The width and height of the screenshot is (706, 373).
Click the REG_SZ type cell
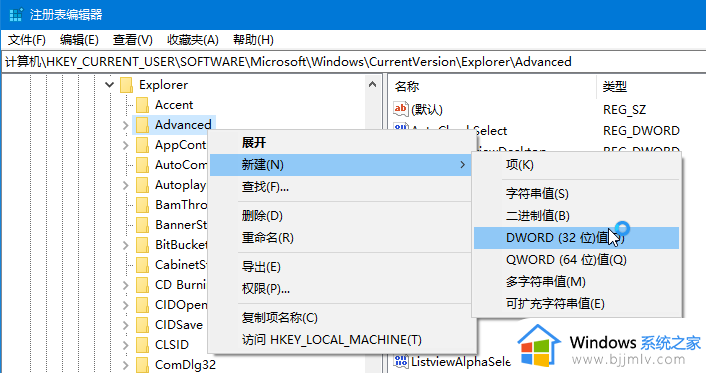624,109
